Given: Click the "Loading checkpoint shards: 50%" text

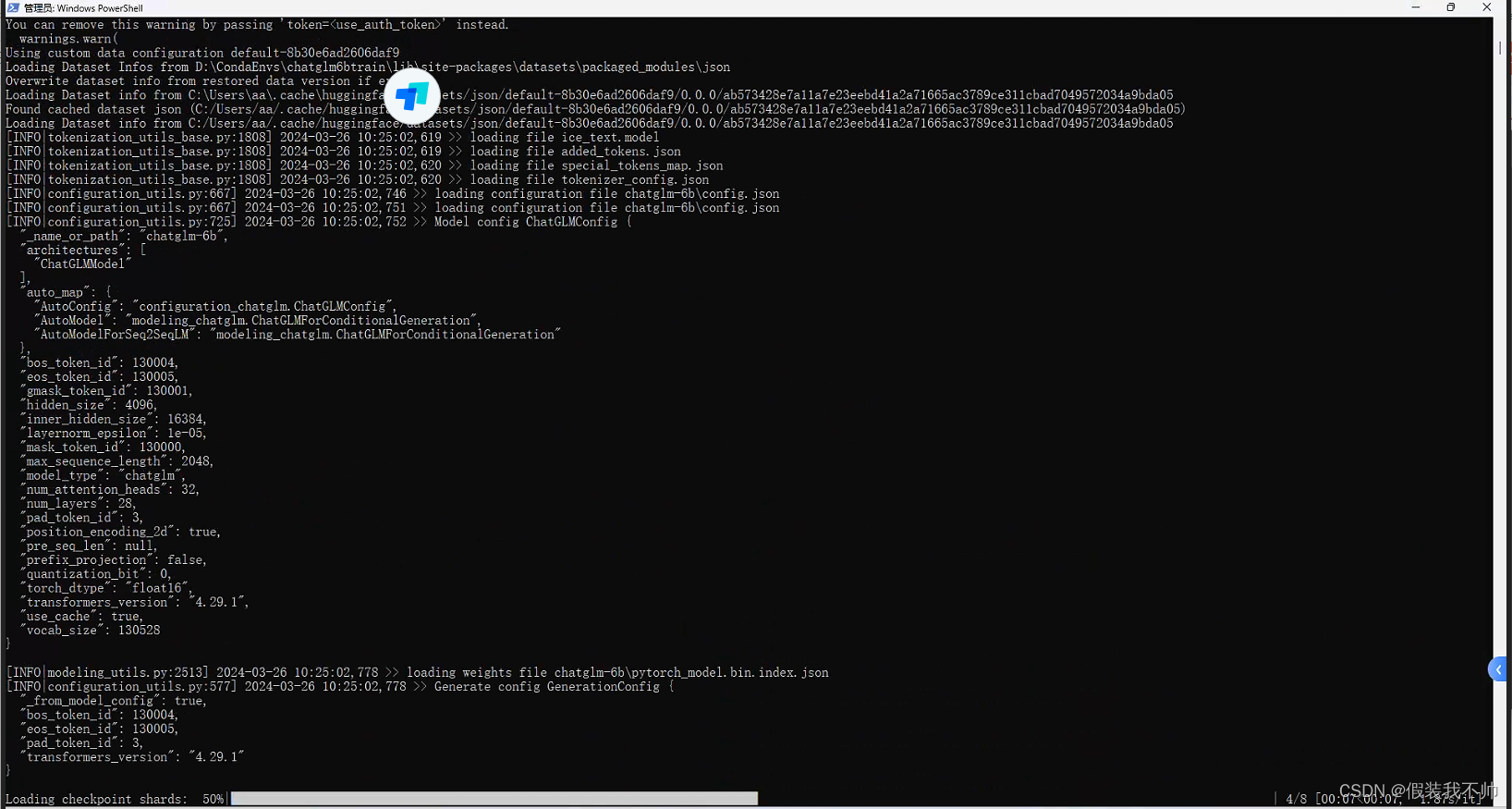Looking at the screenshot, I should tap(115, 799).
